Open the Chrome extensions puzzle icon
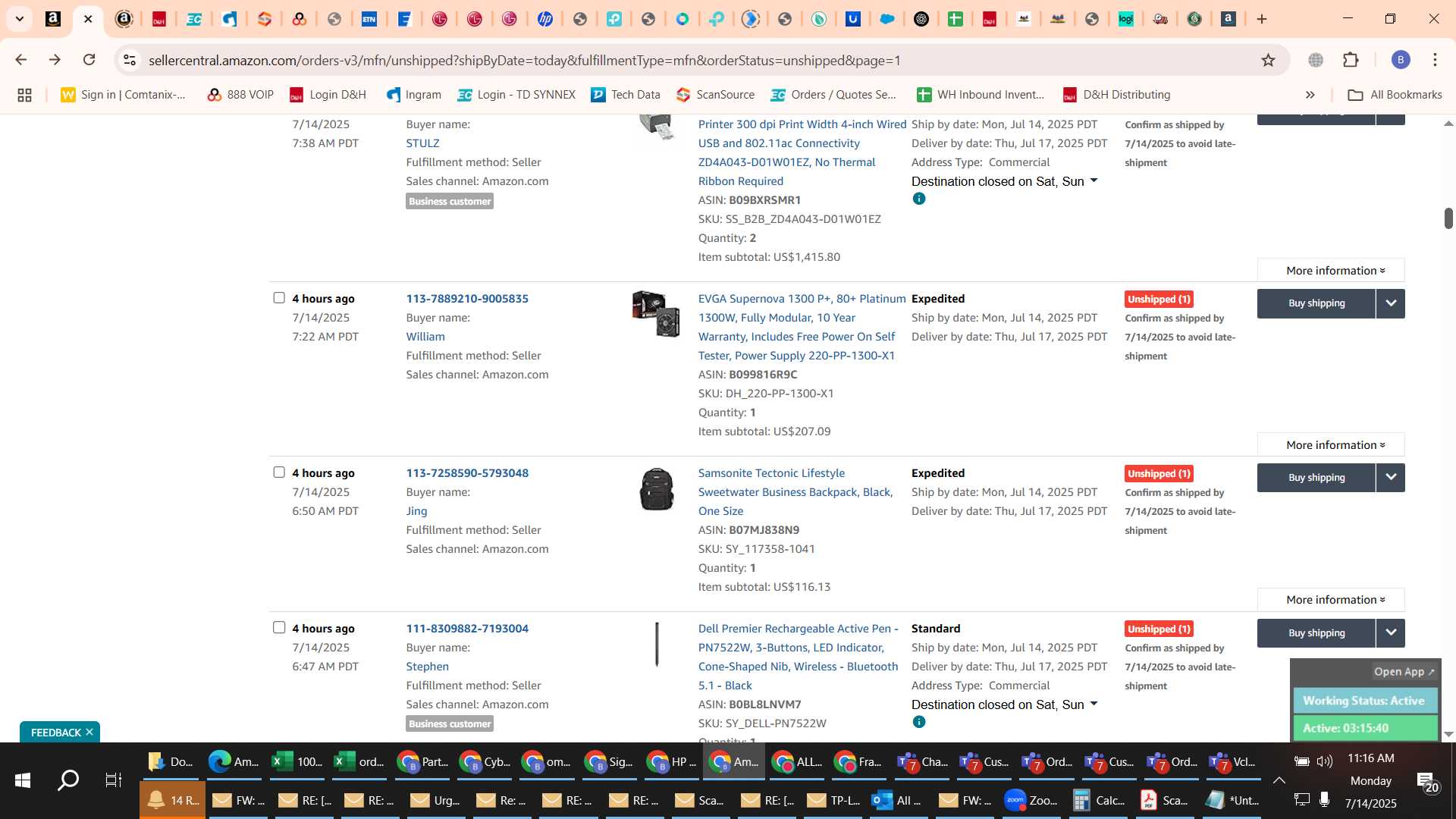Screen dimensions: 1456x819 [1351, 60]
